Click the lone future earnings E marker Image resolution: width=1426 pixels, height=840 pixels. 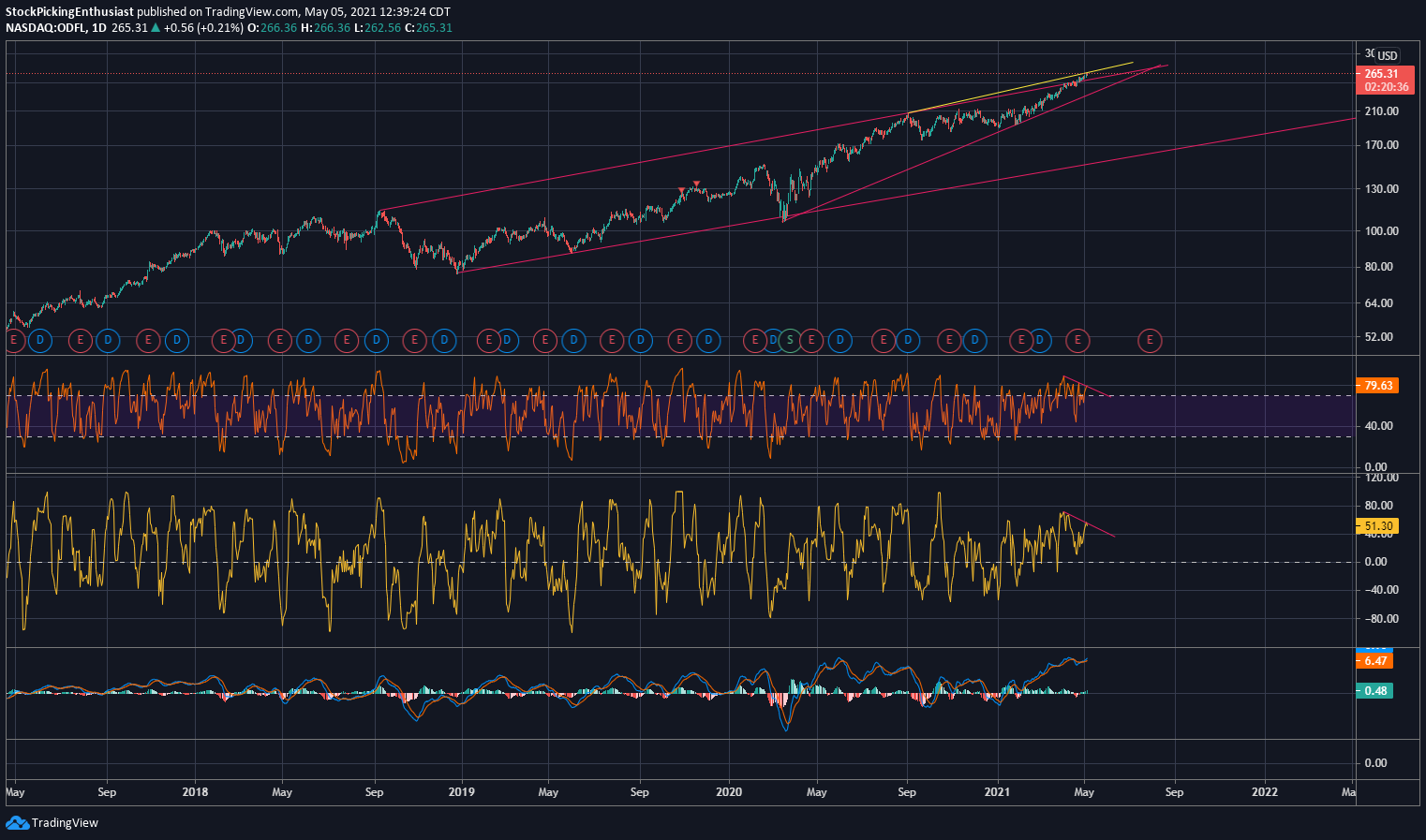(1151, 341)
